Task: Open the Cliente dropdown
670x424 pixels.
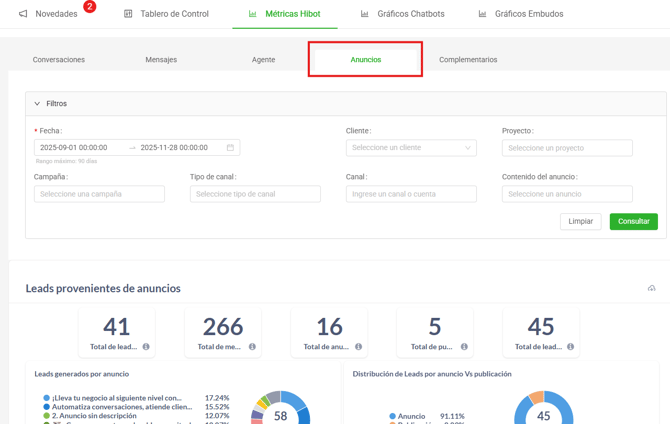Action: (x=411, y=148)
